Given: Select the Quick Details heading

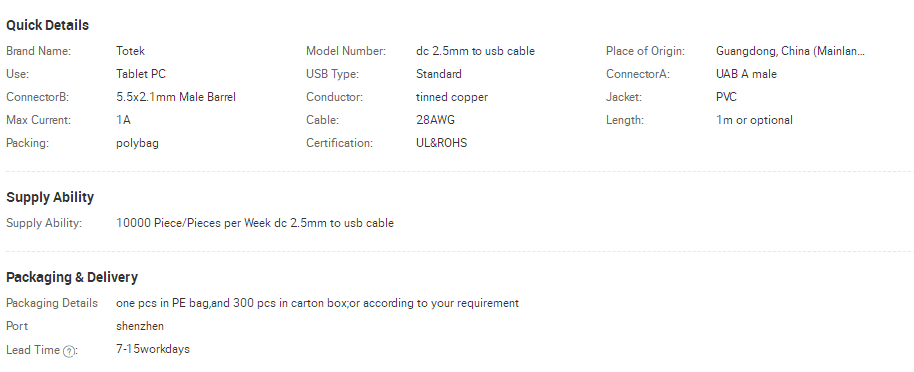Looking at the screenshot, I should click(47, 25).
